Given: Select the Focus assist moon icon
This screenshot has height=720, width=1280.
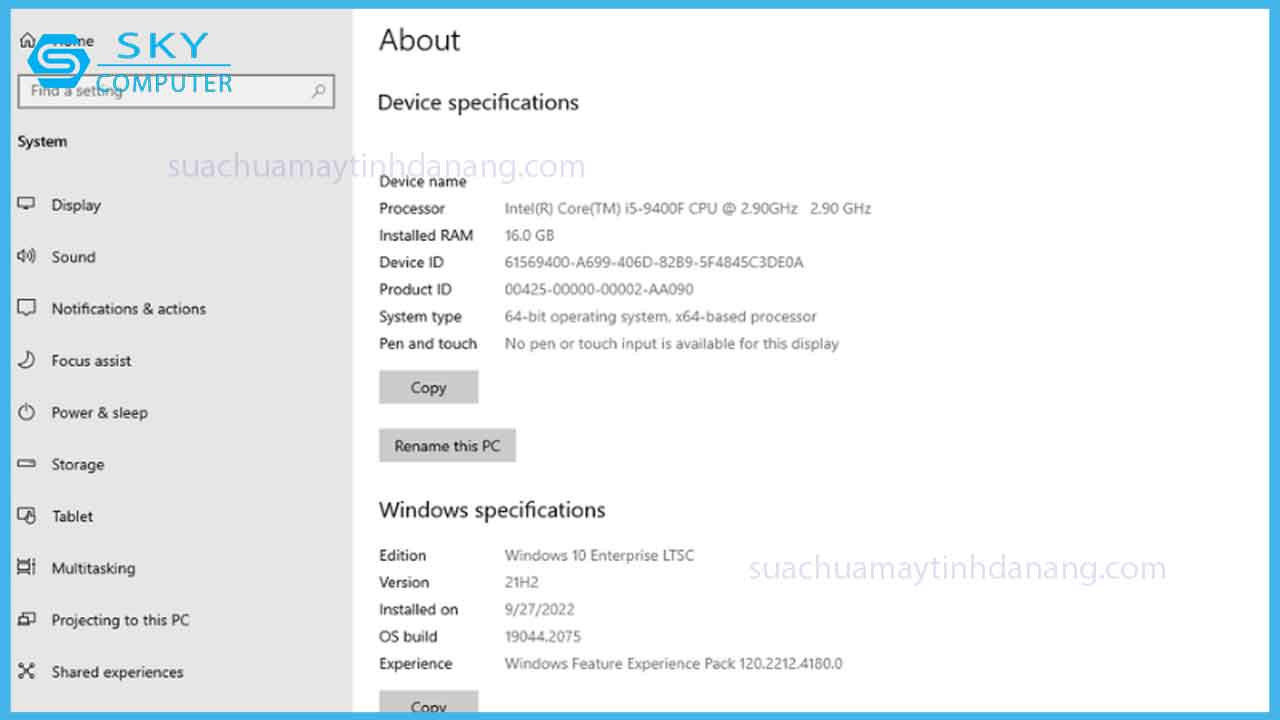Looking at the screenshot, I should (27, 360).
